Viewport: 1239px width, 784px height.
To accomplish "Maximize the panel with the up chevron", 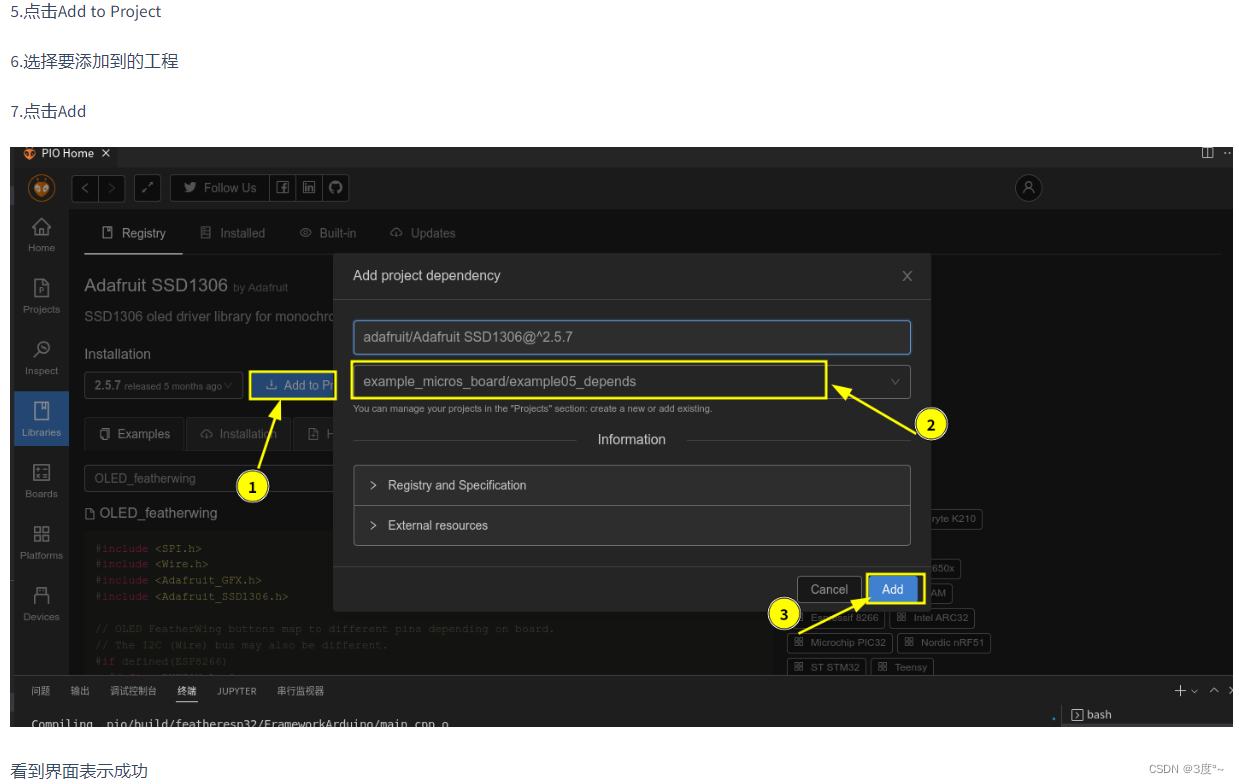I will coord(1214,691).
